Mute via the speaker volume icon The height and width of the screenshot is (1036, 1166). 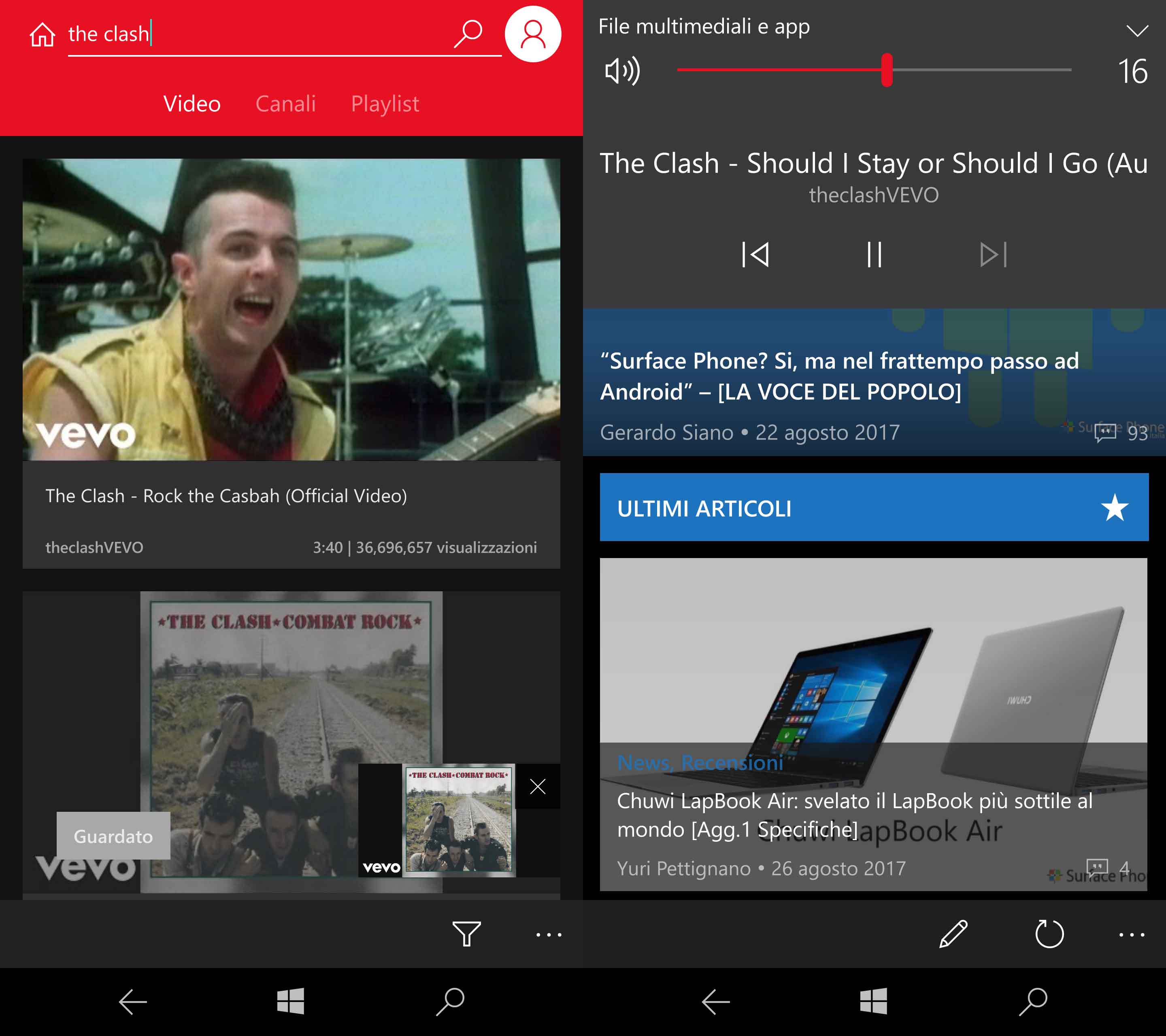(622, 71)
